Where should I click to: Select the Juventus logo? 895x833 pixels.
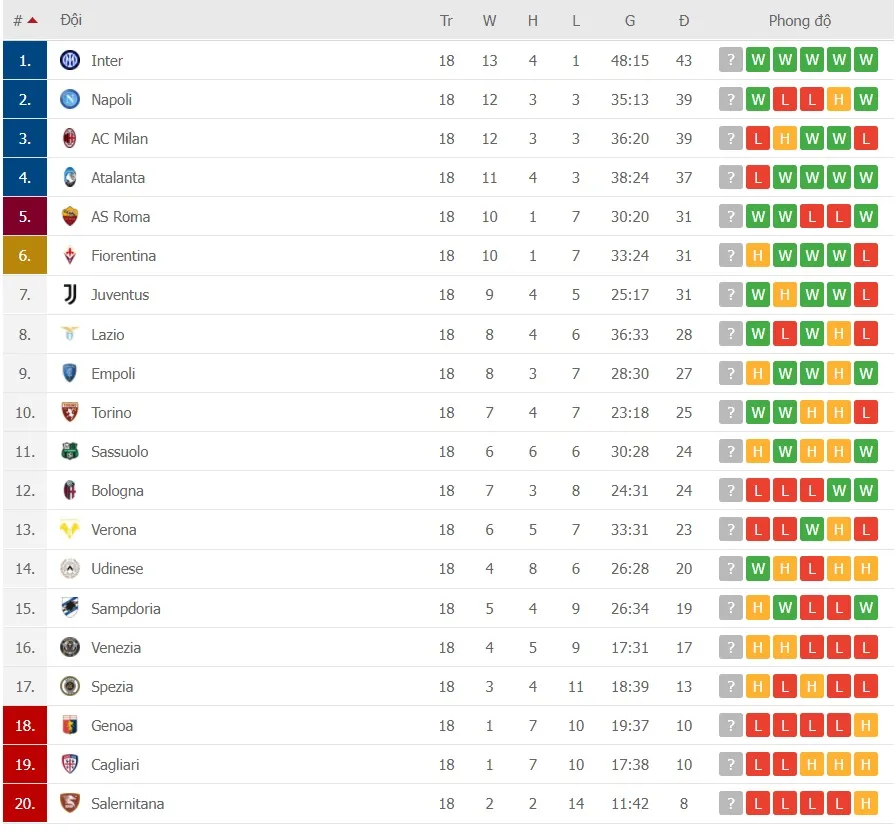point(69,295)
